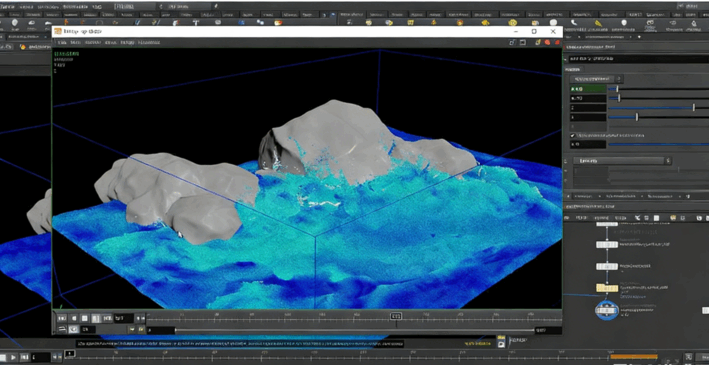Image resolution: width=709 pixels, height=365 pixels.
Task: Click the pencil icon in top bar
Action: (x=216, y=6)
